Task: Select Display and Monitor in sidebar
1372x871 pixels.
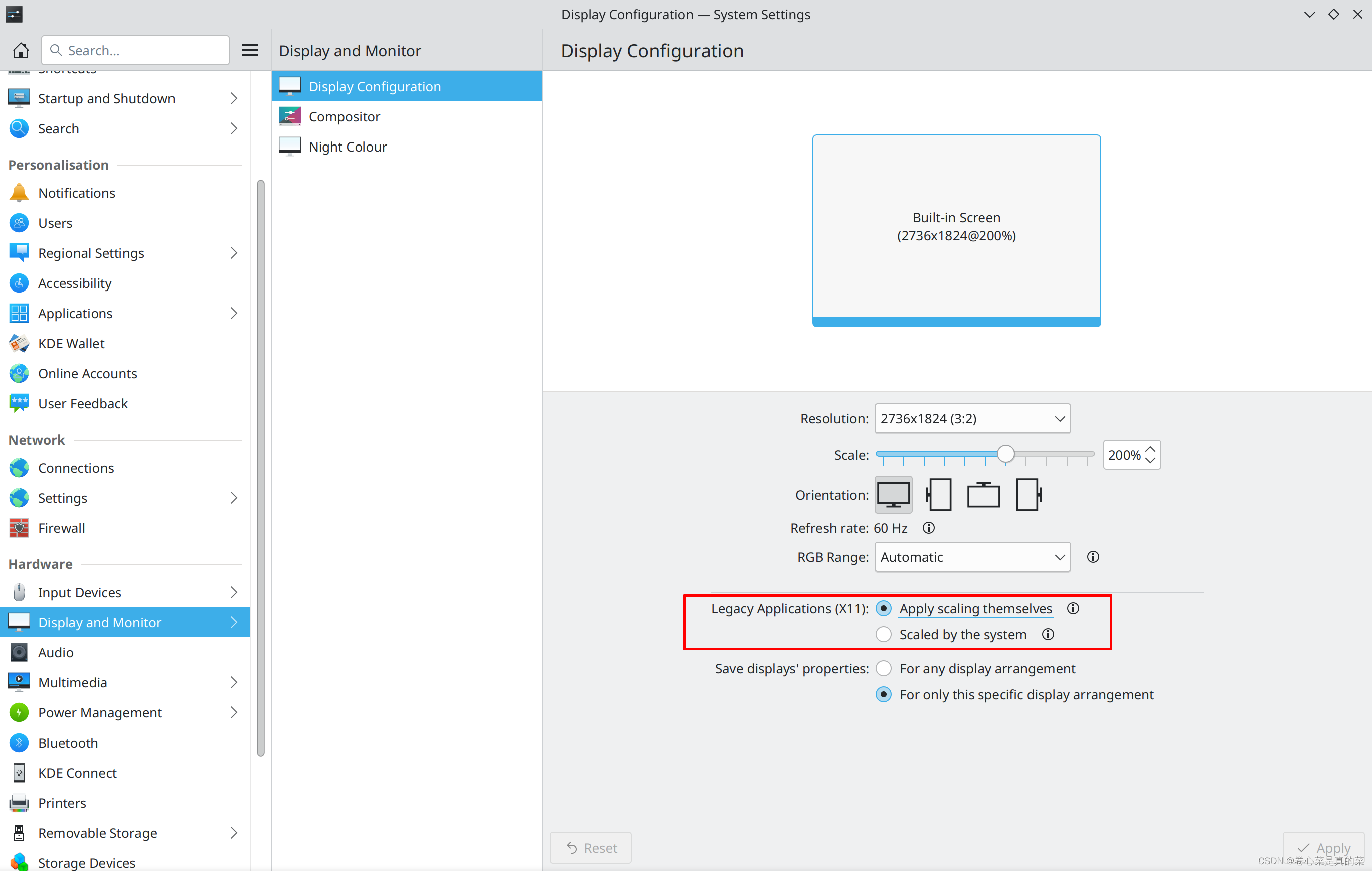Action: coord(125,623)
